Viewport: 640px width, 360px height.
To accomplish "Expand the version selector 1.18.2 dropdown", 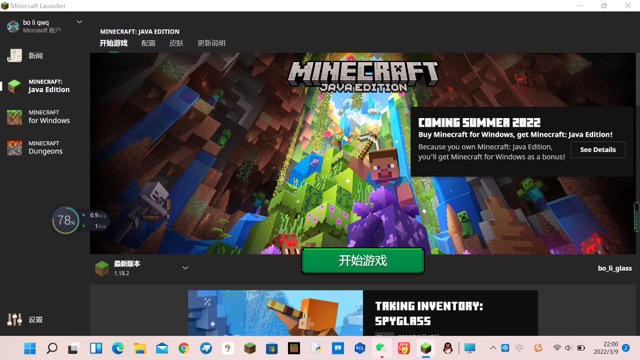I will [185, 268].
